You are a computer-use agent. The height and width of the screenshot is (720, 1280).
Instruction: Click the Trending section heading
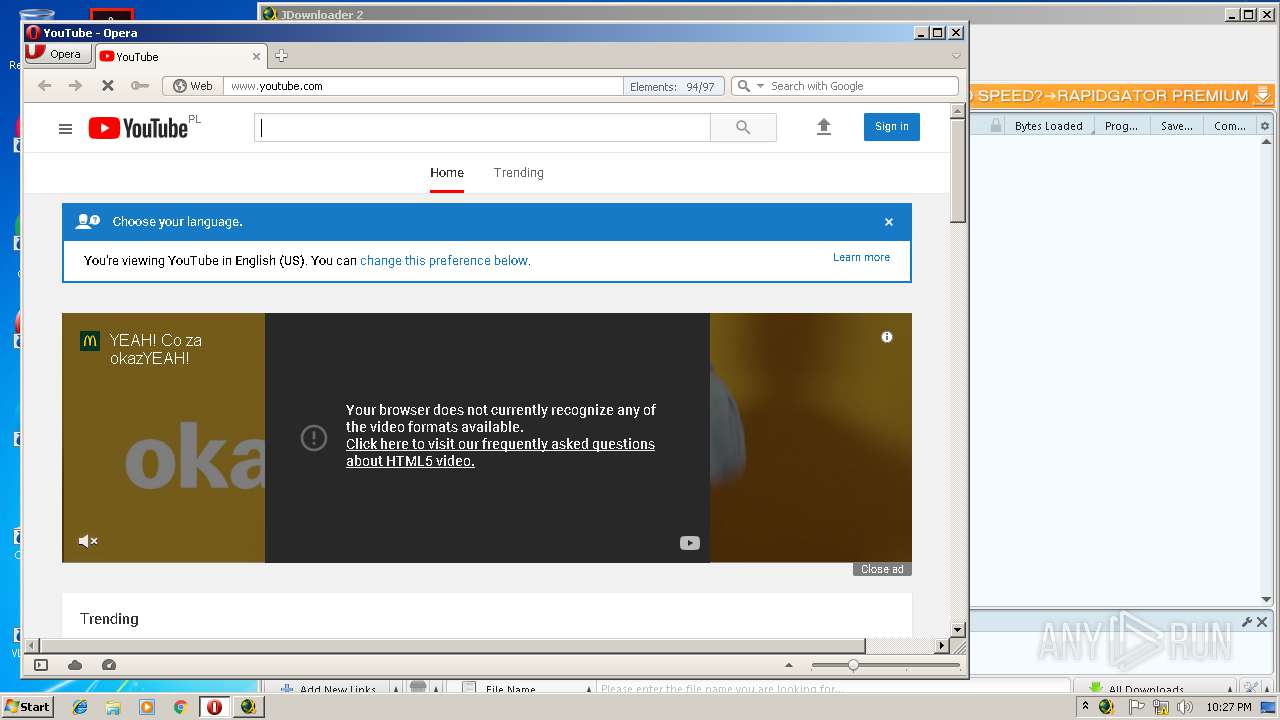coord(109,619)
